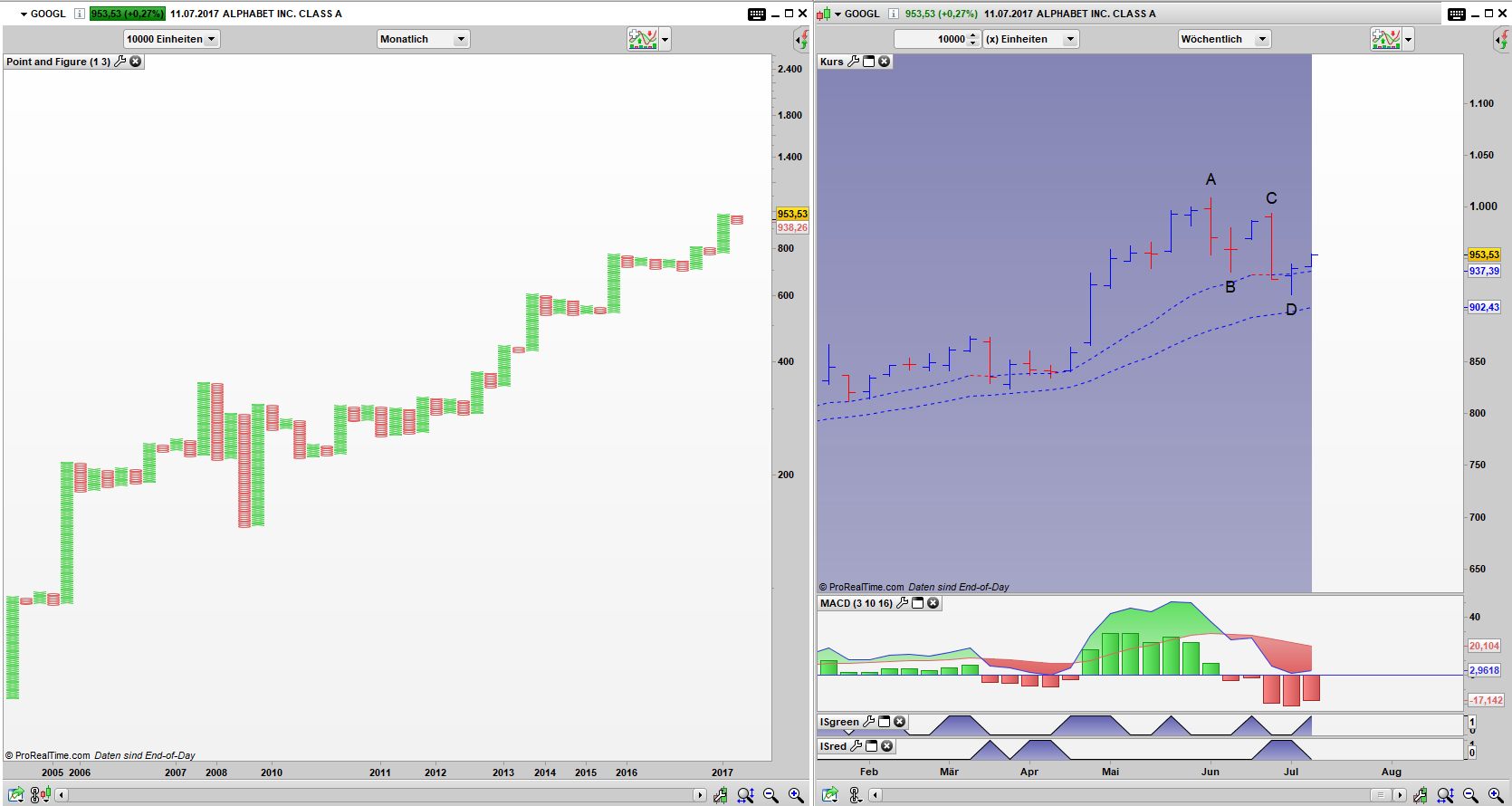Open indicator dropdown arrow in right chart
Screen dimensions: 1512x806
[1408, 39]
